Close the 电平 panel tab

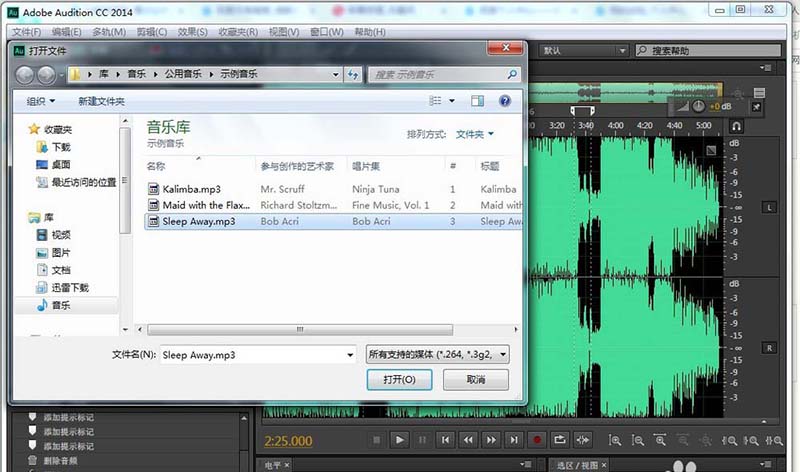[287, 465]
